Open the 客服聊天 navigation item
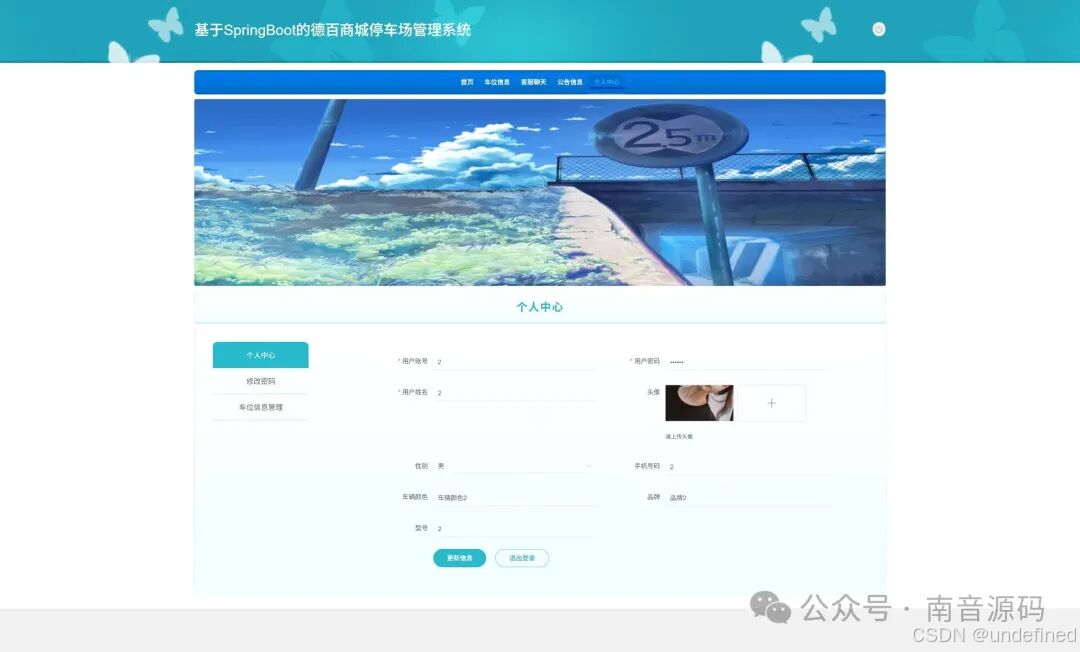This screenshot has width=1080, height=652. click(x=533, y=82)
